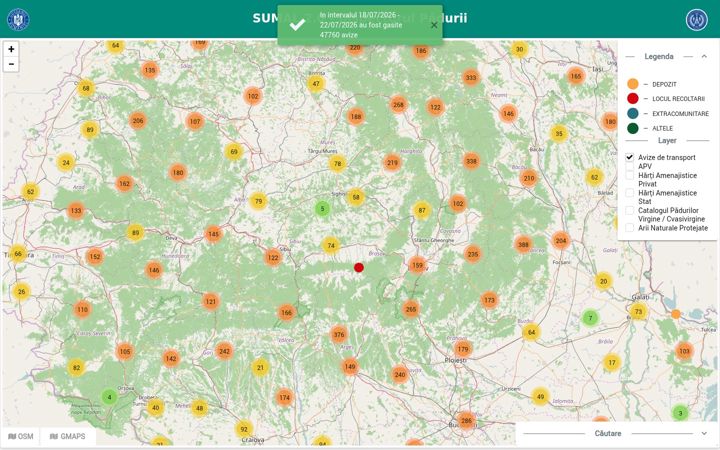Image resolution: width=720 pixels, height=450 pixels.
Task: Open the yellow cluster marker 47
Action: [x=316, y=84]
